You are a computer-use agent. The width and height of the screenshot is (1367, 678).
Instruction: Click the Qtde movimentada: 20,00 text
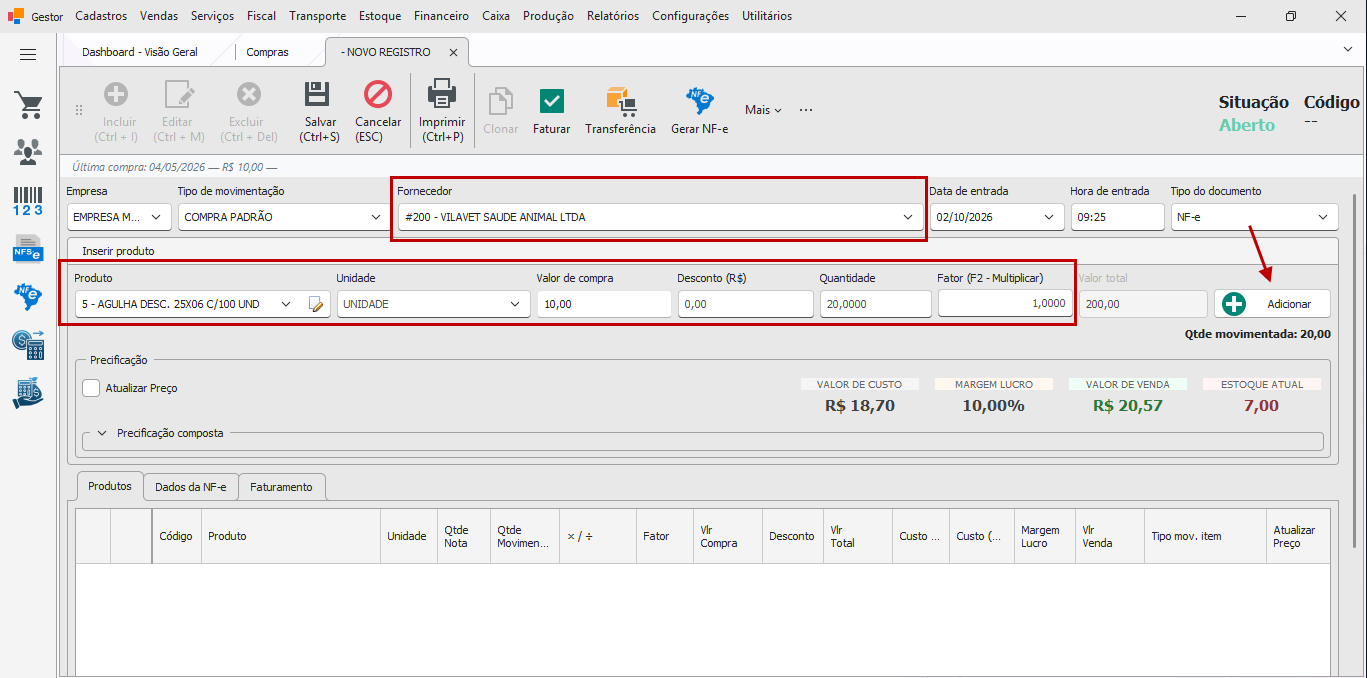pos(1257,335)
